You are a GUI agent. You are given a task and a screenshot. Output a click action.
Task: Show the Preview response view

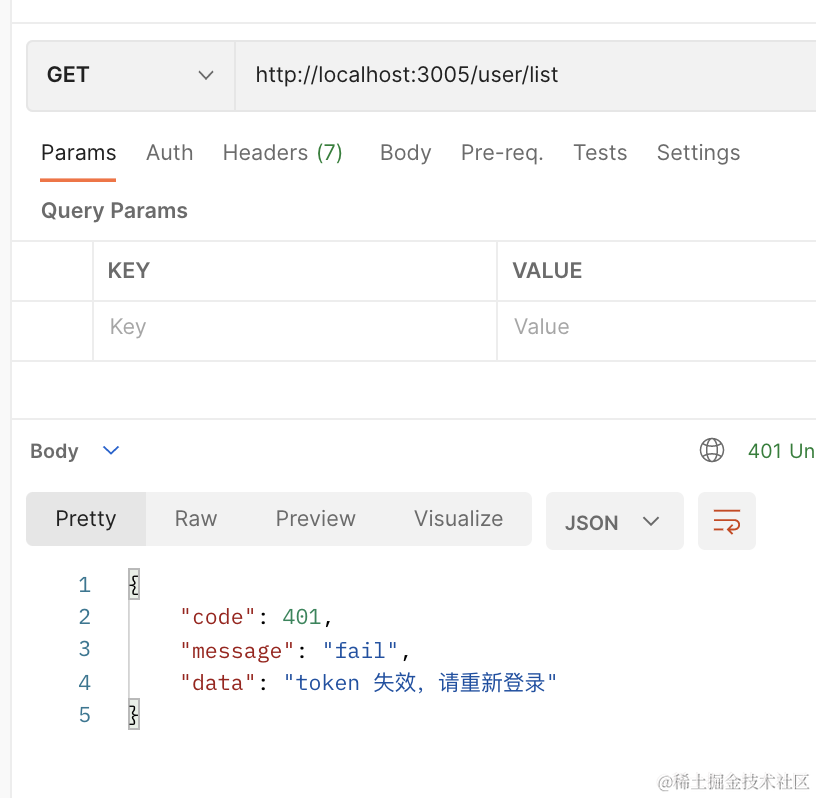(x=315, y=519)
